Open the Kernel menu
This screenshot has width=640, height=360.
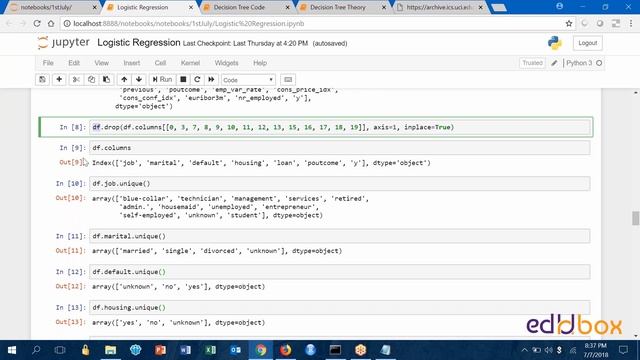[x=190, y=63]
